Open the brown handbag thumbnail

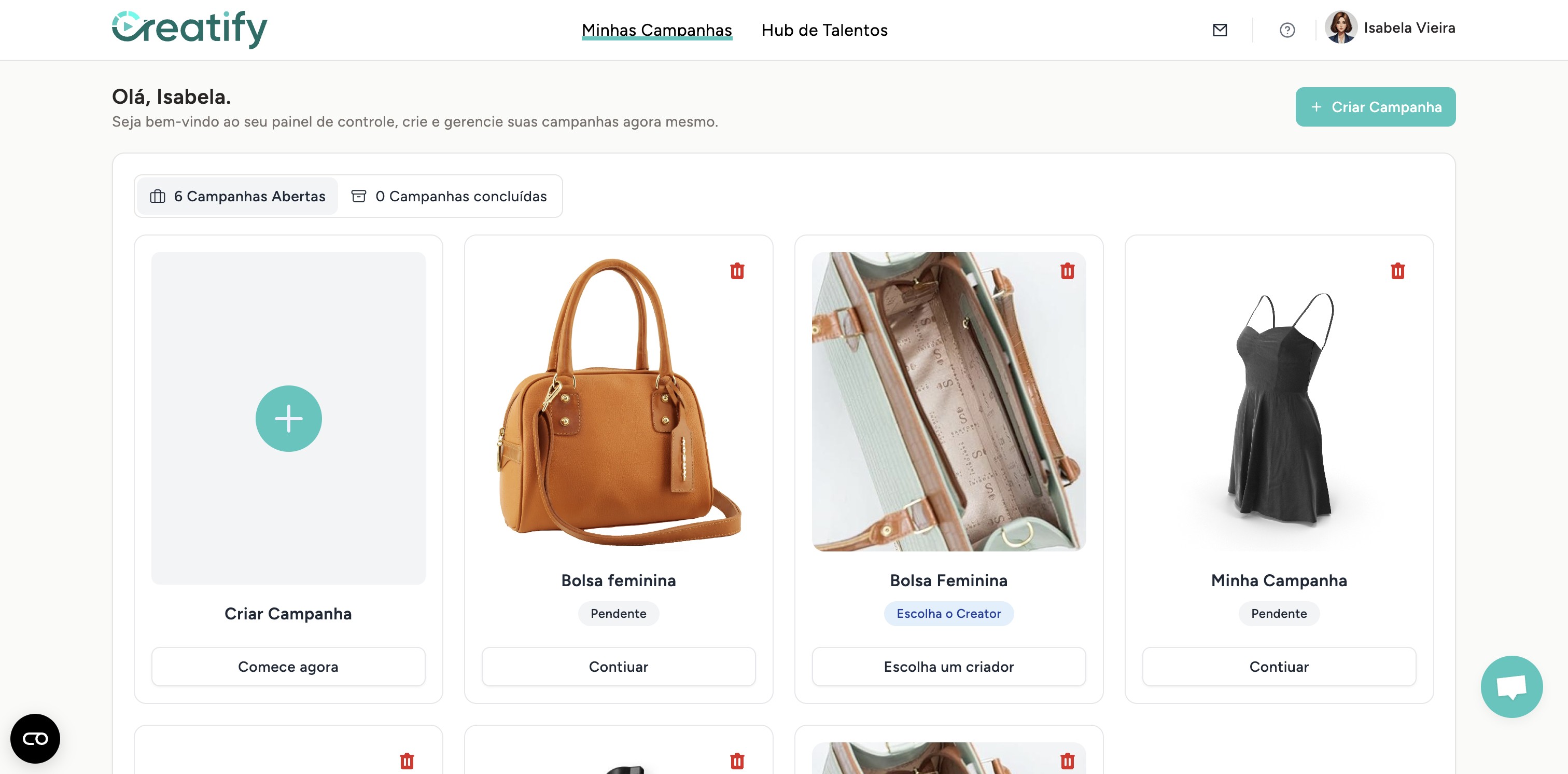(619, 402)
